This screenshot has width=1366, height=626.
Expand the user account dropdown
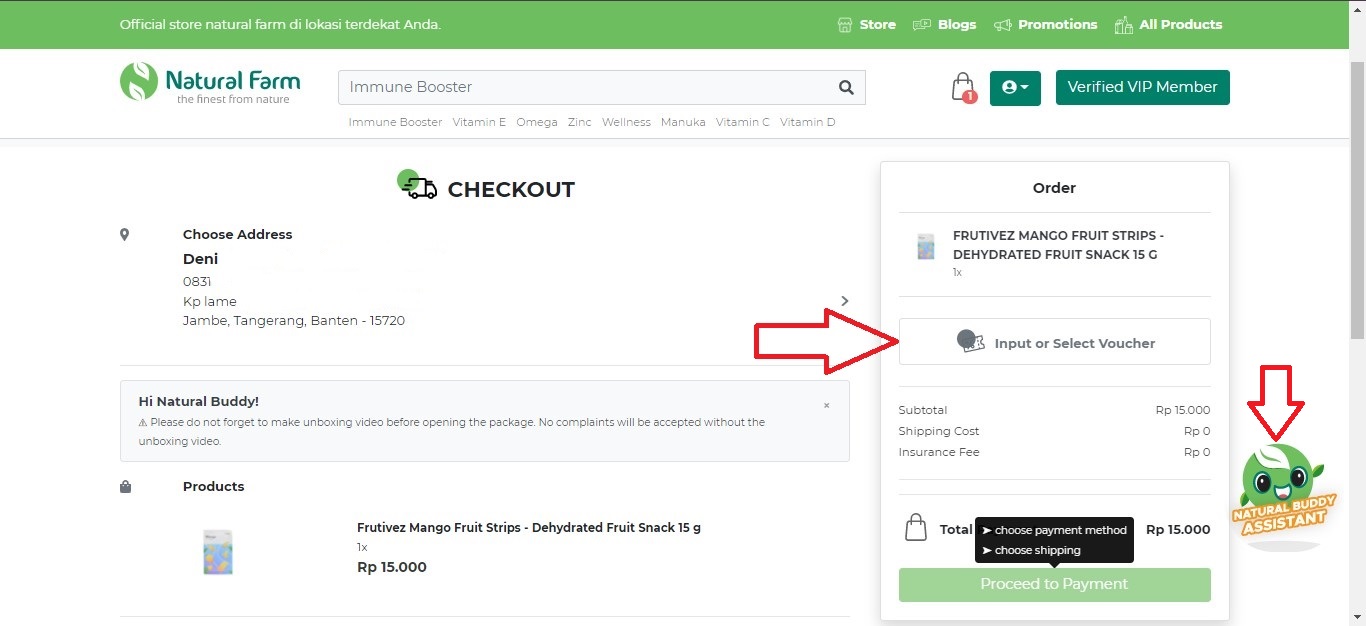(1015, 87)
